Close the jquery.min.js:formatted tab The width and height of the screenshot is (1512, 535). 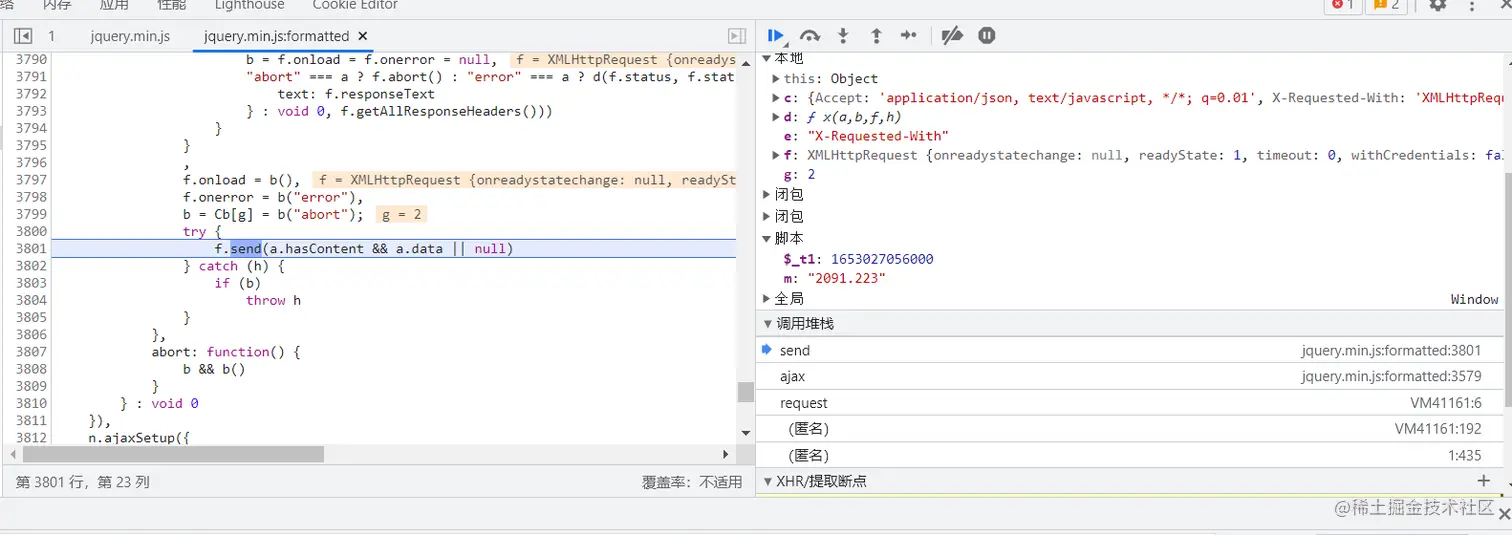[x=364, y=36]
